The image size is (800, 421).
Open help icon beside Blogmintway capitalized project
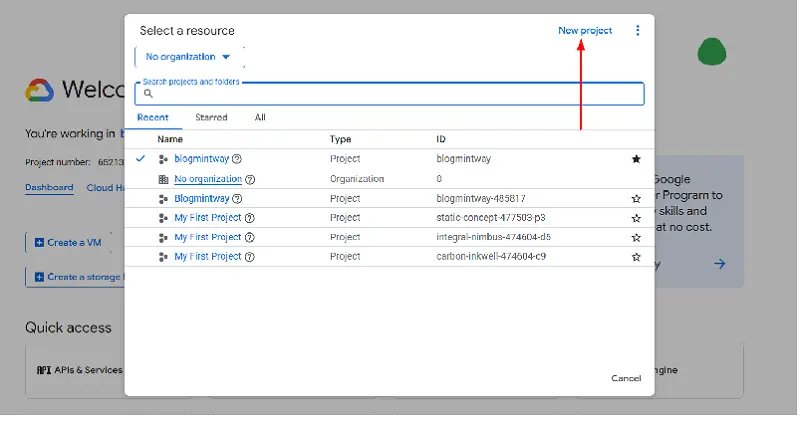coord(237,199)
